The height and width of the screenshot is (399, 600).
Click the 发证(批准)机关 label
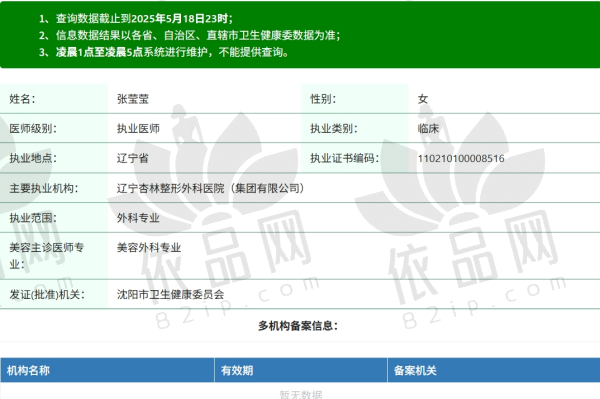pos(47,294)
